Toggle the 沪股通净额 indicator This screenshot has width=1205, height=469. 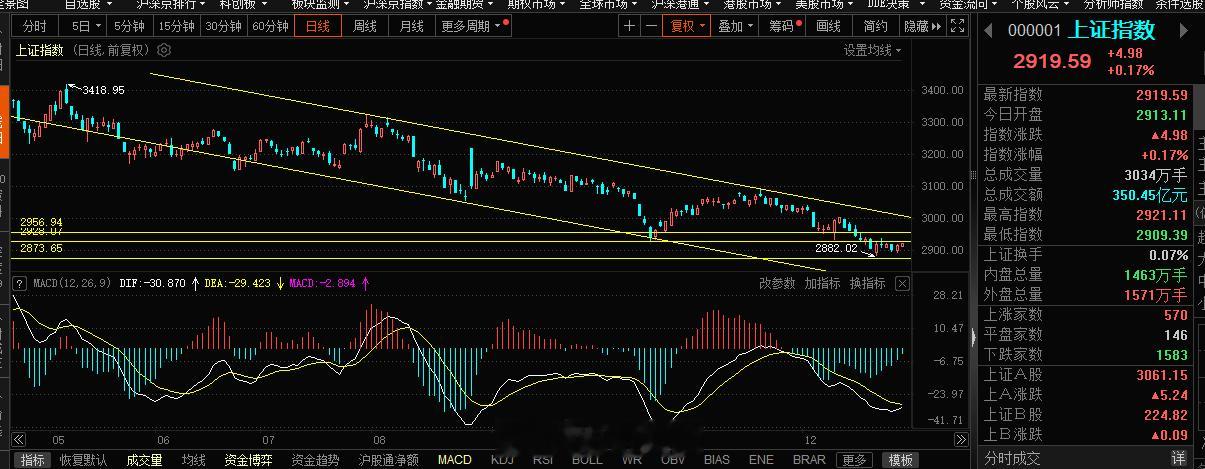388,460
